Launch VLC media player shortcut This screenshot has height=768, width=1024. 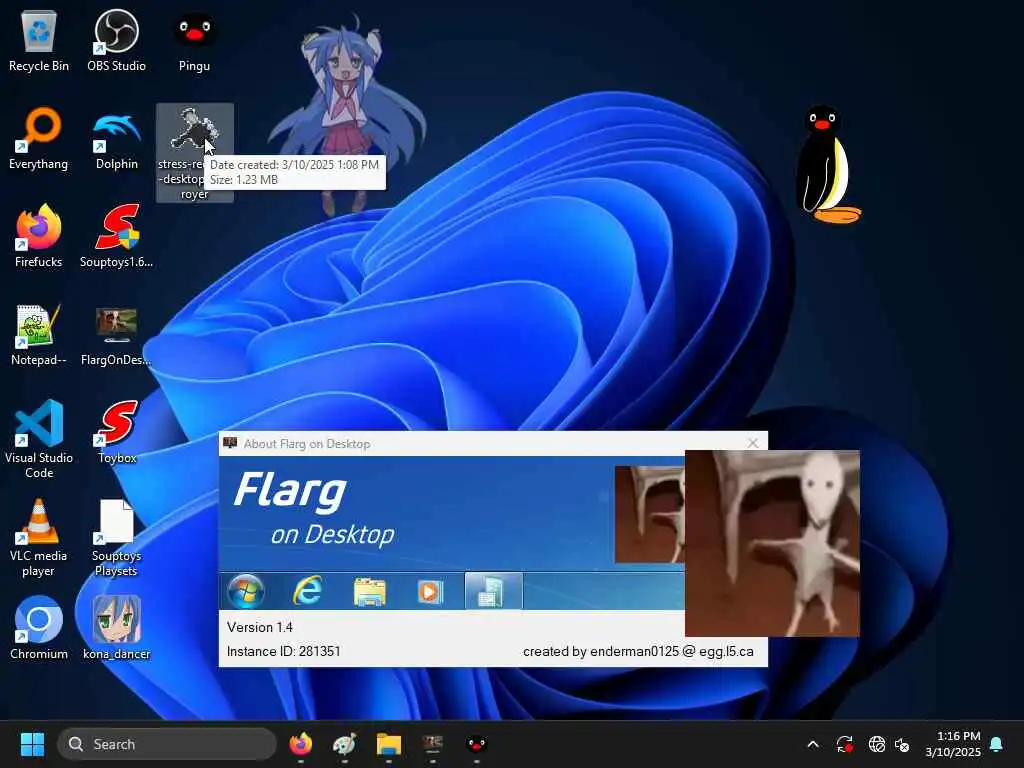[39, 537]
